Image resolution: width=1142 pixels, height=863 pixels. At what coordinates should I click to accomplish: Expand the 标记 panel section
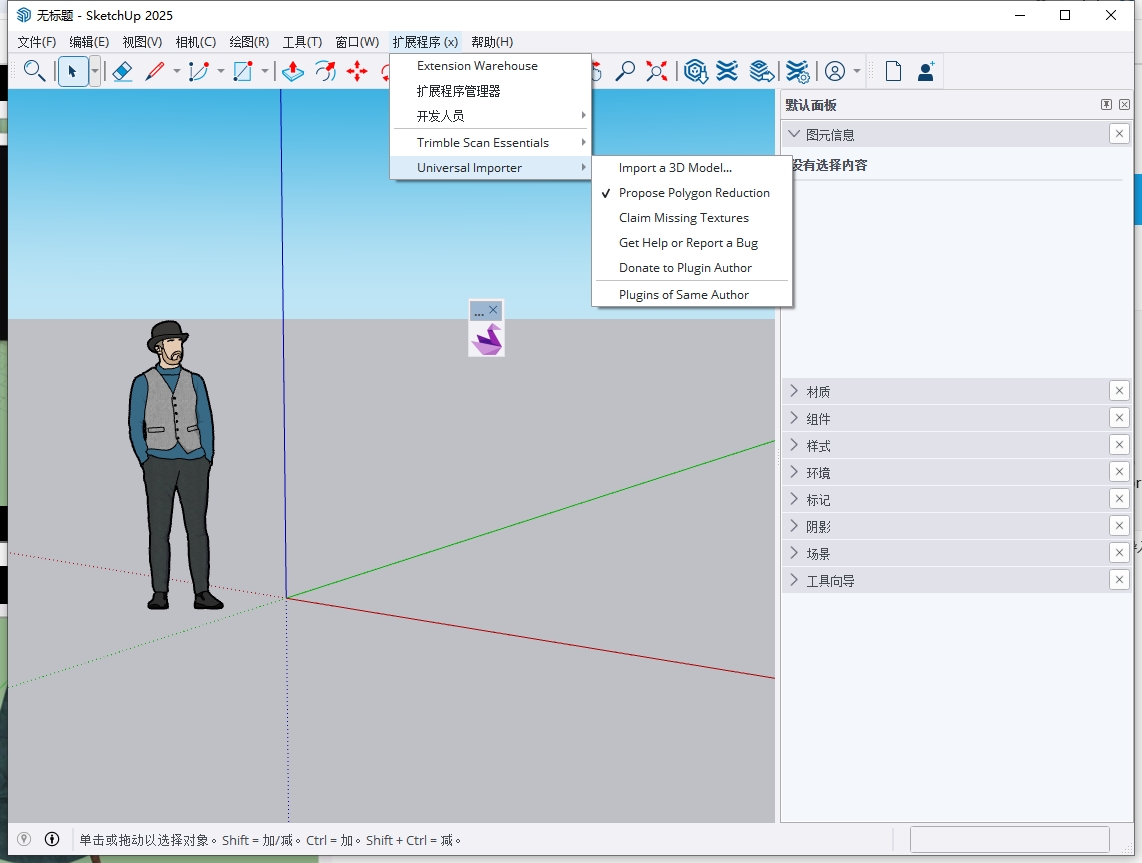pos(793,499)
